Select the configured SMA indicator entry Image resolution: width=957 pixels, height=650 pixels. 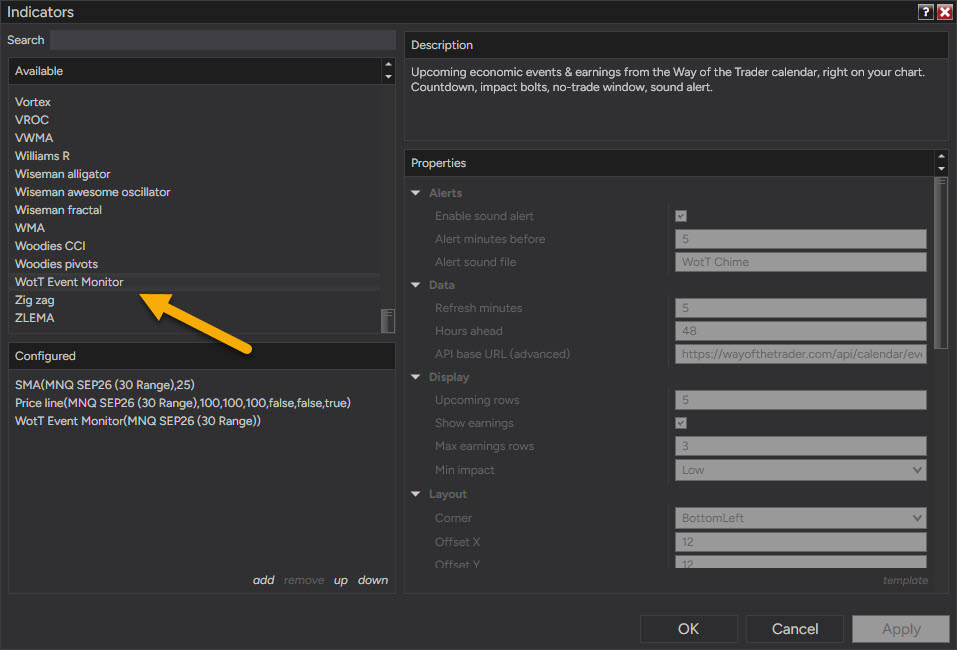tap(105, 385)
